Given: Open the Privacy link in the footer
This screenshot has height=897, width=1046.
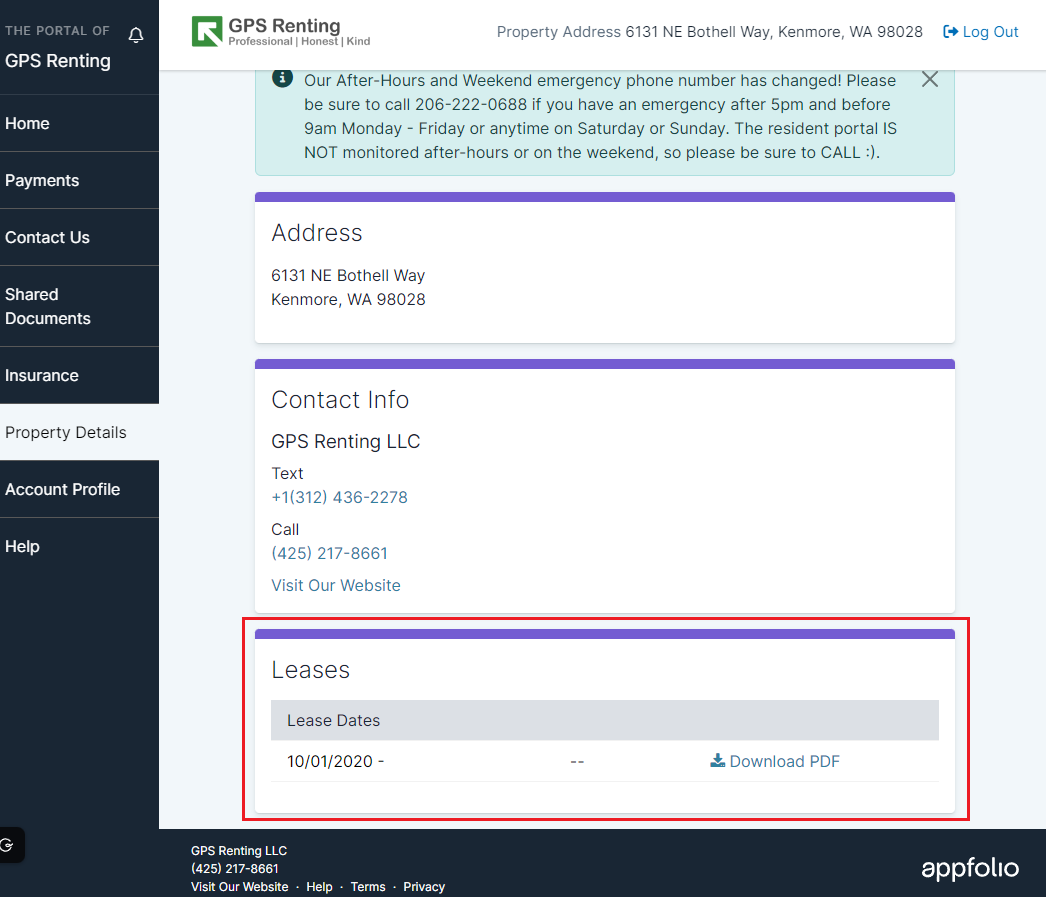Looking at the screenshot, I should (424, 887).
